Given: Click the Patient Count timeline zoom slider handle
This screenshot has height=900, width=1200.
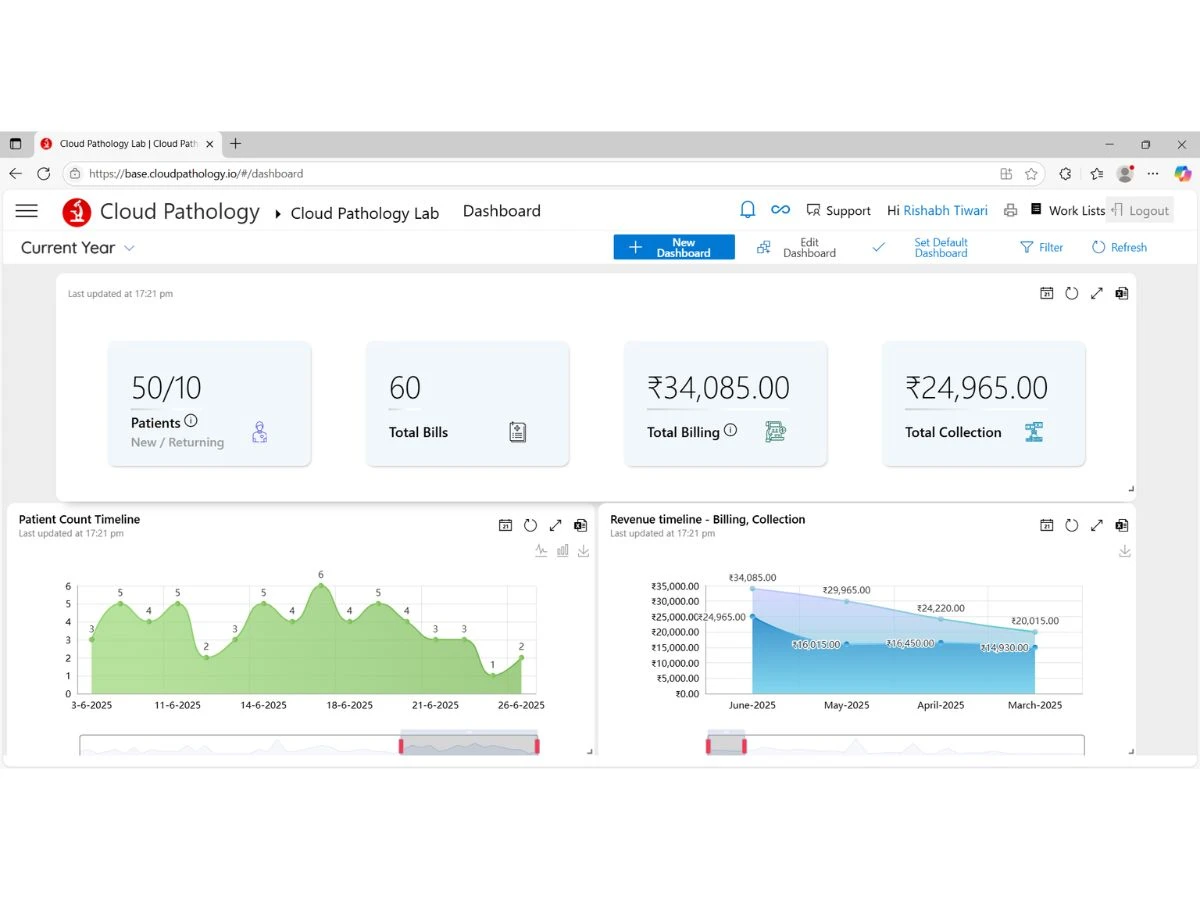Looking at the screenshot, I should [401, 745].
